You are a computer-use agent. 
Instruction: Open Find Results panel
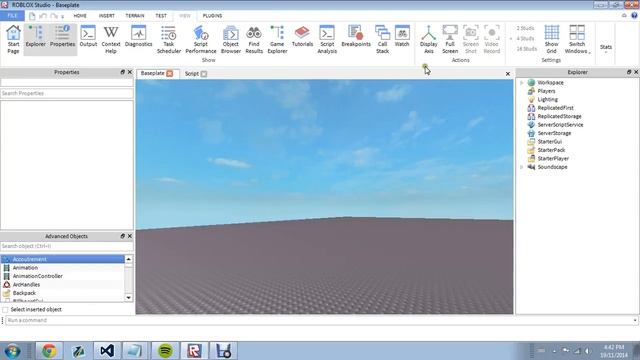tap(254, 39)
